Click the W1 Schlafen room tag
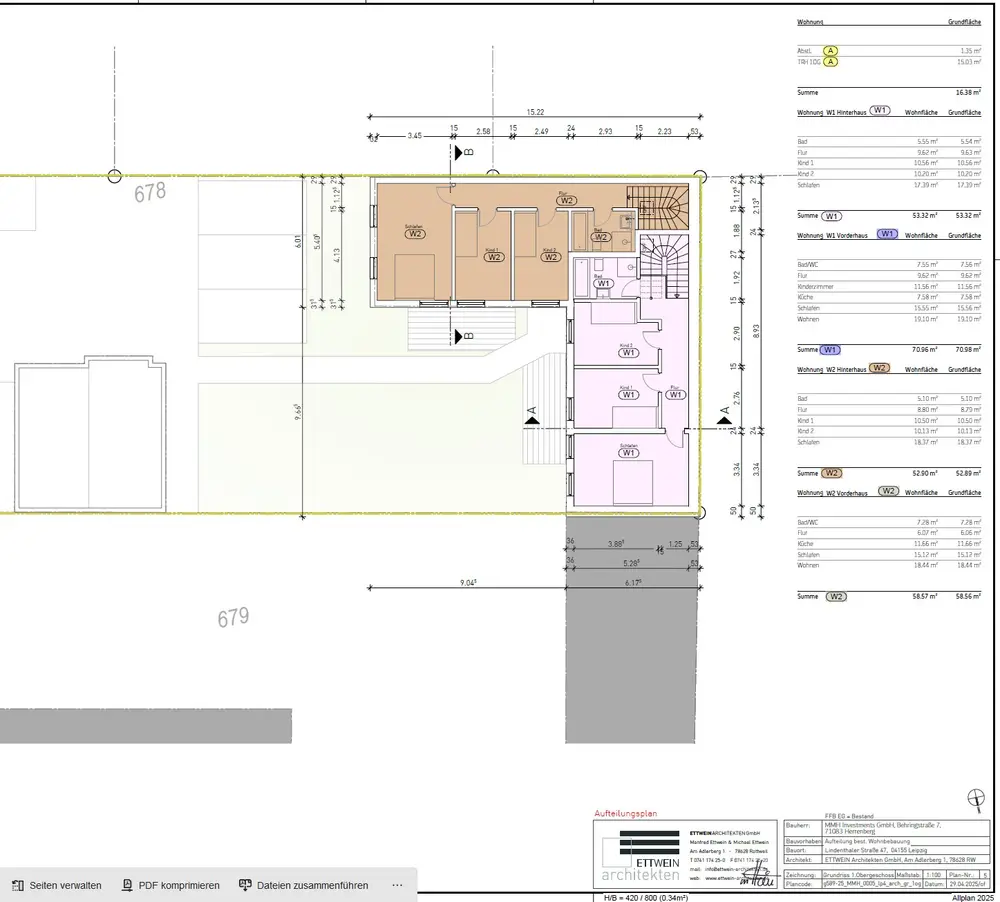This screenshot has width=1000, height=902. (x=629, y=453)
